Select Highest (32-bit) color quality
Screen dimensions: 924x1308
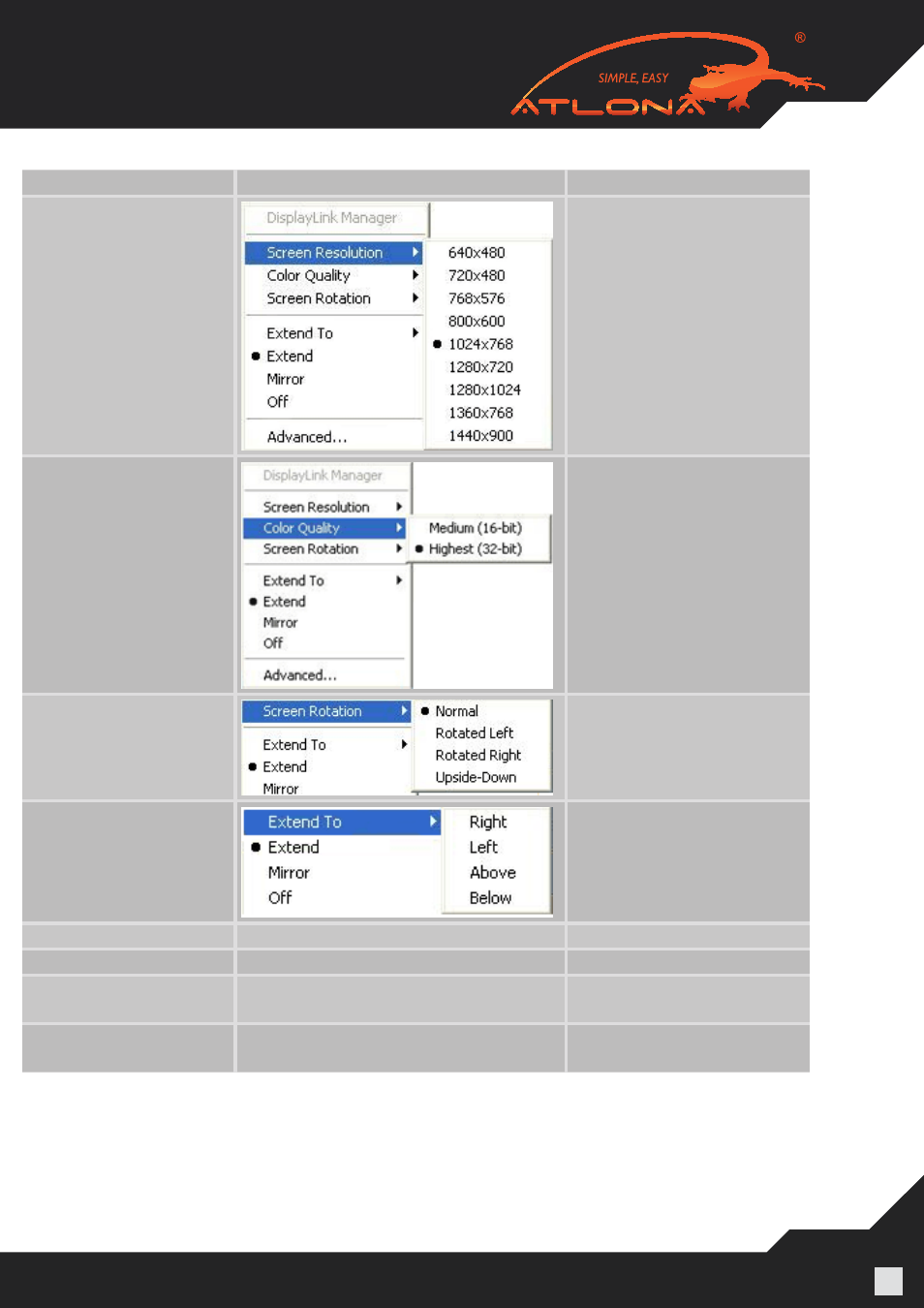tap(476, 548)
